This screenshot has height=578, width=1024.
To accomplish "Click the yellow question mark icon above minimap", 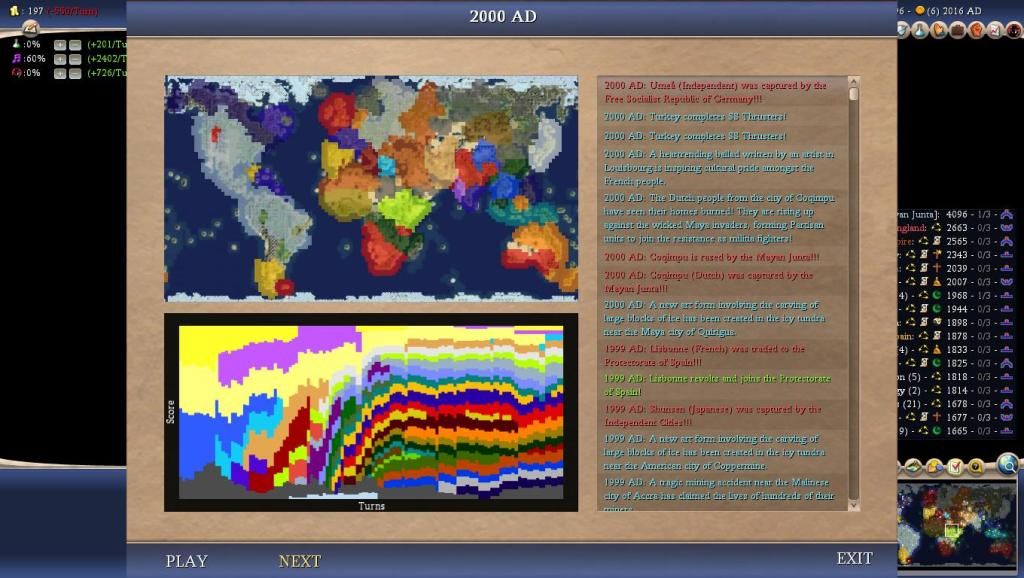I will click(976, 466).
